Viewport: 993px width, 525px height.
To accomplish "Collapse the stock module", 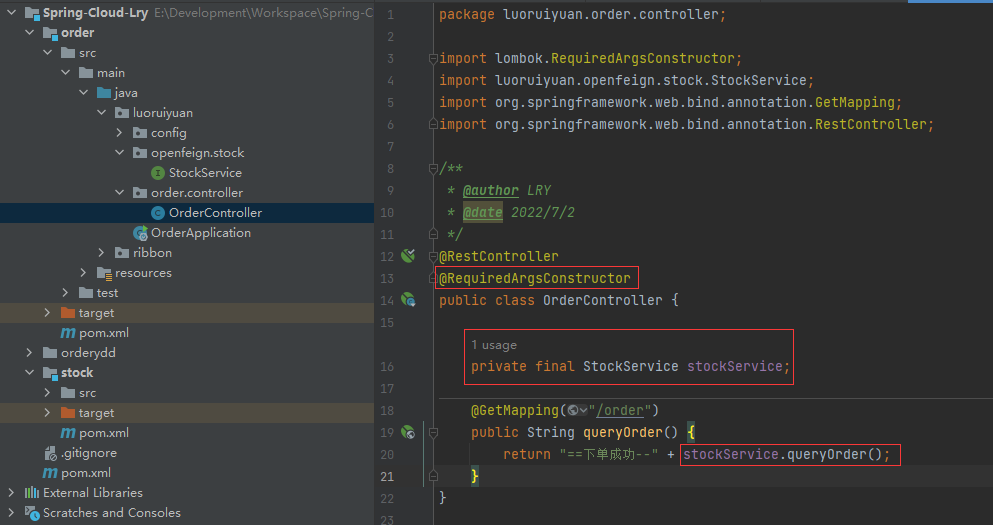I will pos(30,372).
